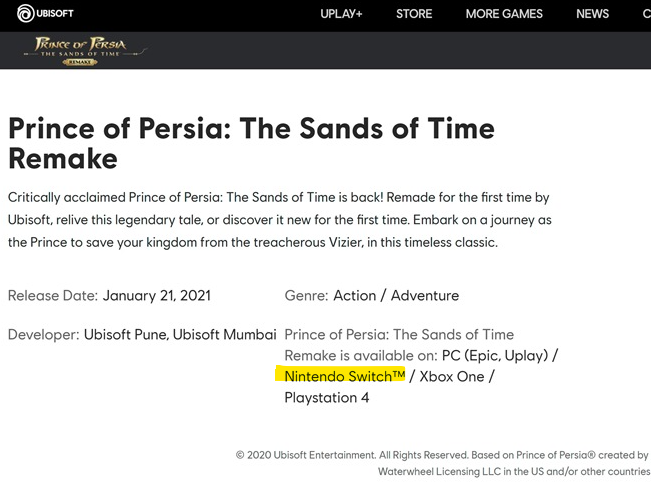This screenshot has width=651, height=486.
Task: Click the 'Developer:' label
Action: (43, 335)
